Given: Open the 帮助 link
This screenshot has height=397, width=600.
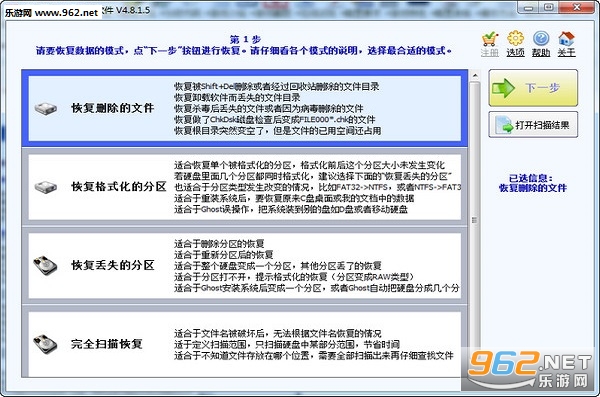Looking at the screenshot, I should 541,52.
